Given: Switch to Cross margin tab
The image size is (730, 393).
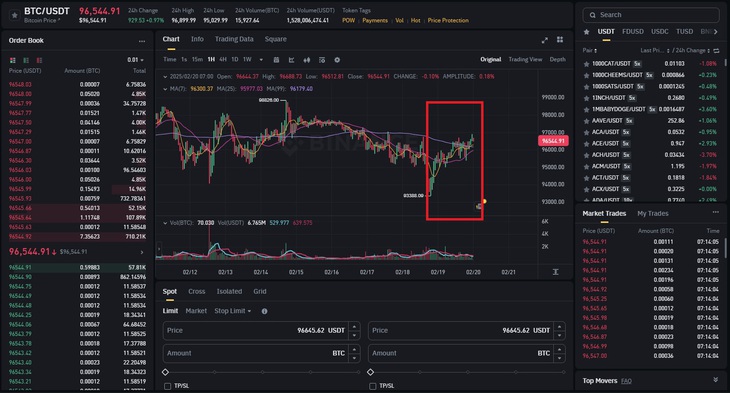Looking at the screenshot, I should 196,291.
